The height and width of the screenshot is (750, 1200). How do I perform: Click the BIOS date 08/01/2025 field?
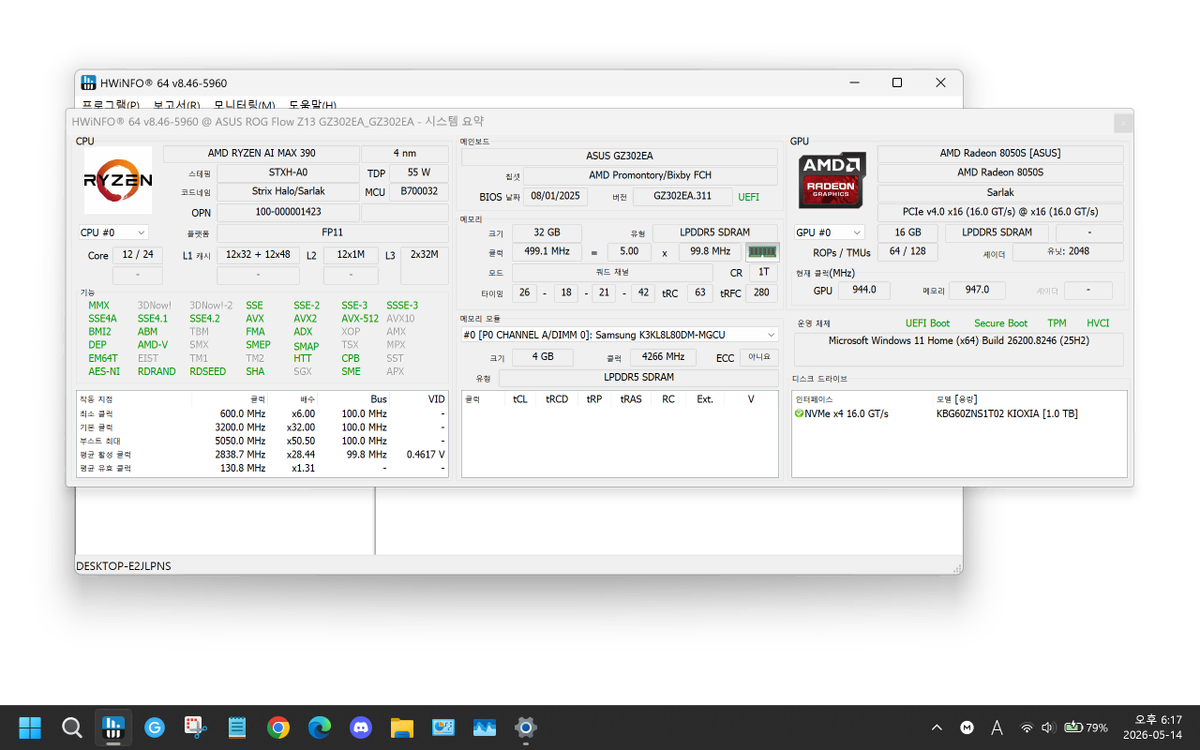click(555, 197)
